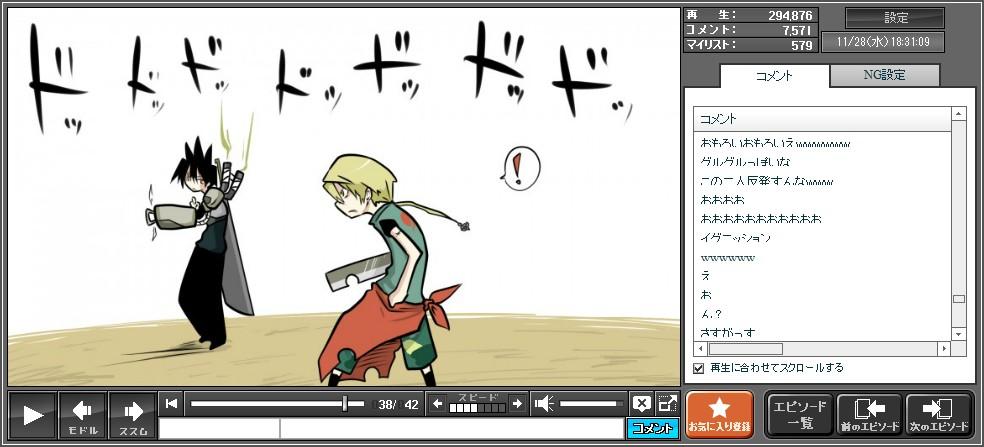
Task: Switch to the NG設定 tab
Action: 885,76
